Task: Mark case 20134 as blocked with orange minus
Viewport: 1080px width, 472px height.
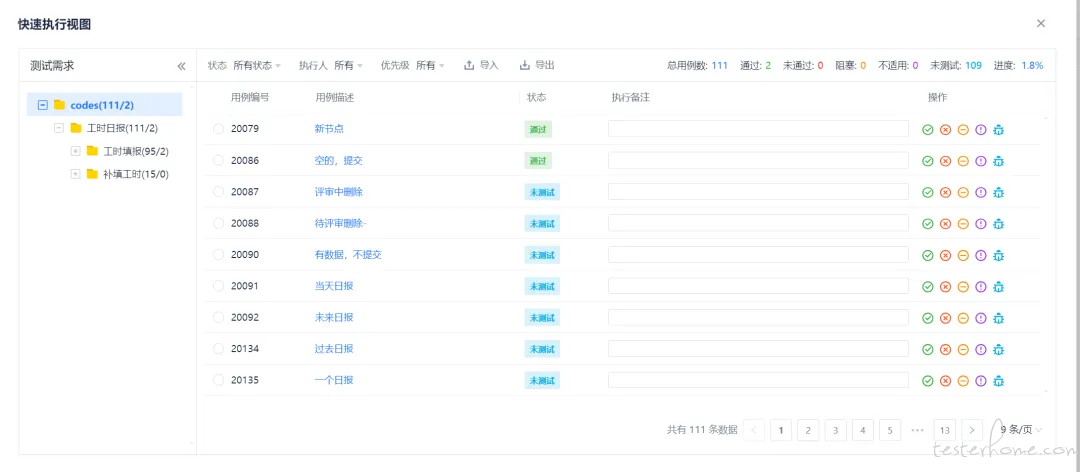Action: [964, 349]
